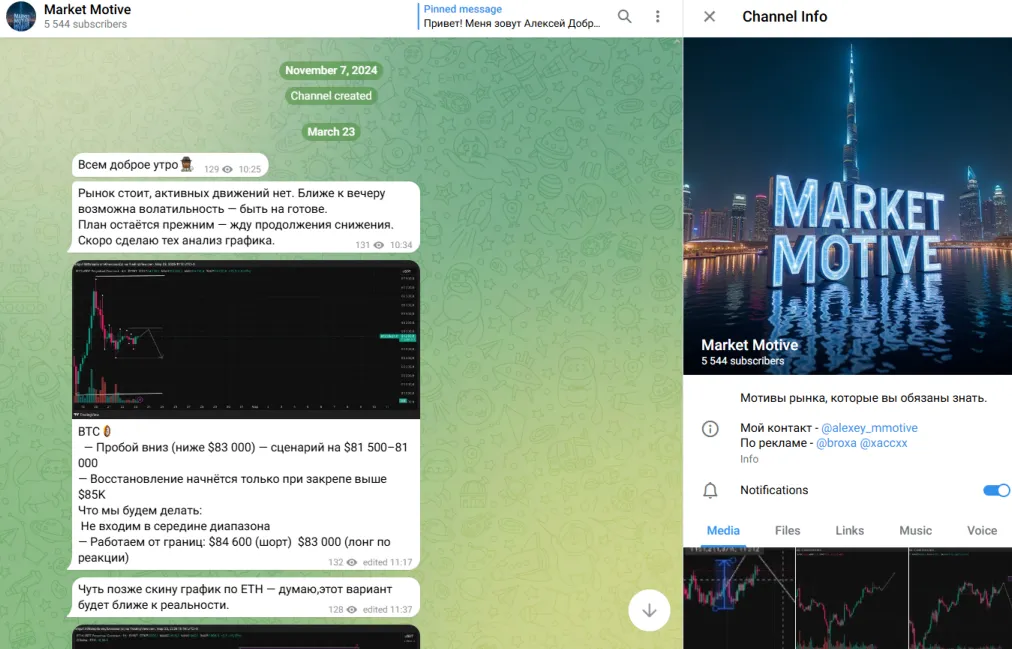This screenshot has width=1012, height=649.
Task: Click the info icon beside channel description
Action: [710, 429]
